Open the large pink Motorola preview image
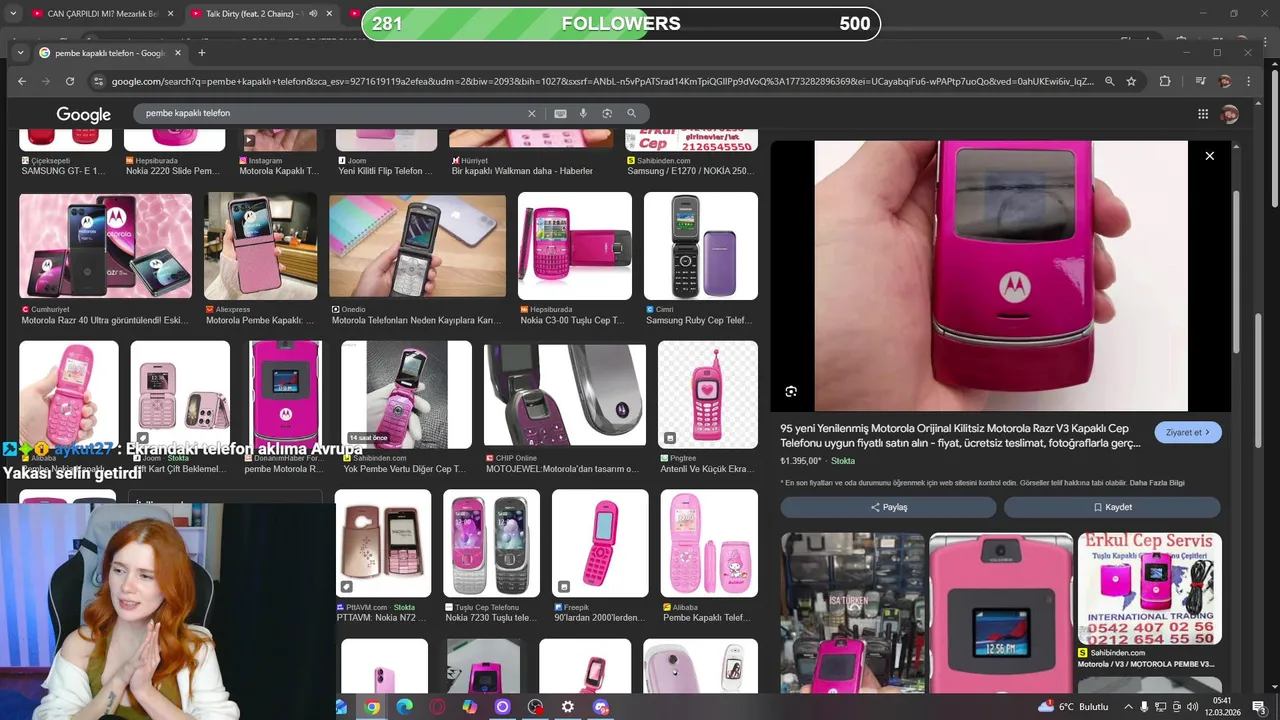Screen dimensions: 1280x720 click(1001, 276)
